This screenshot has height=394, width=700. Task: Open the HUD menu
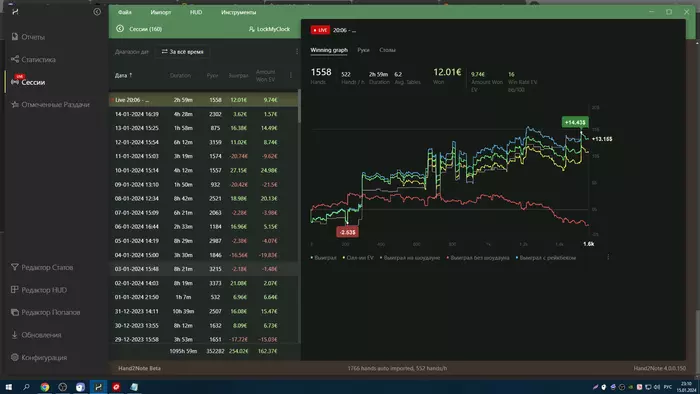(196, 12)
